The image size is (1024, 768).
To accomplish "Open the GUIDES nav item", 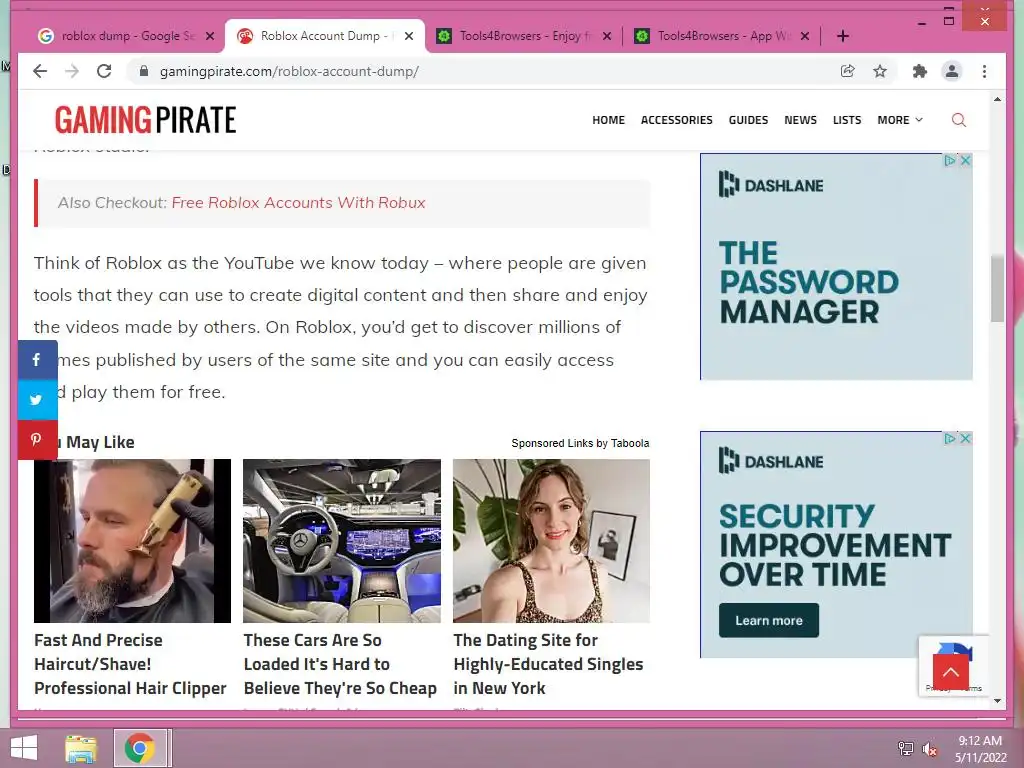I will (x=748, y=120).
